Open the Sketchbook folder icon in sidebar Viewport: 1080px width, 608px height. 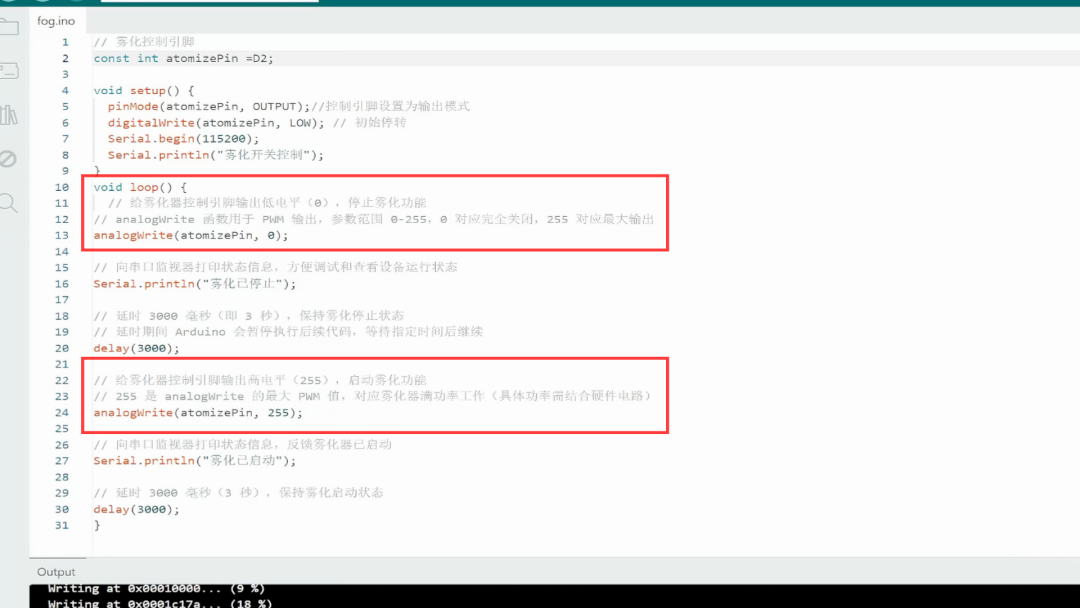pyautogui.click(x=10, y=28)
